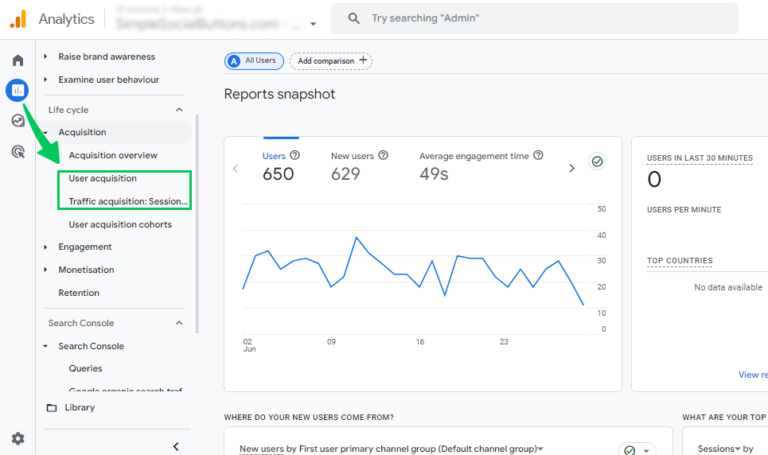Collapse the Search Console section chevron
Viewport: 768px width, 455px height.
coord(179,323)
